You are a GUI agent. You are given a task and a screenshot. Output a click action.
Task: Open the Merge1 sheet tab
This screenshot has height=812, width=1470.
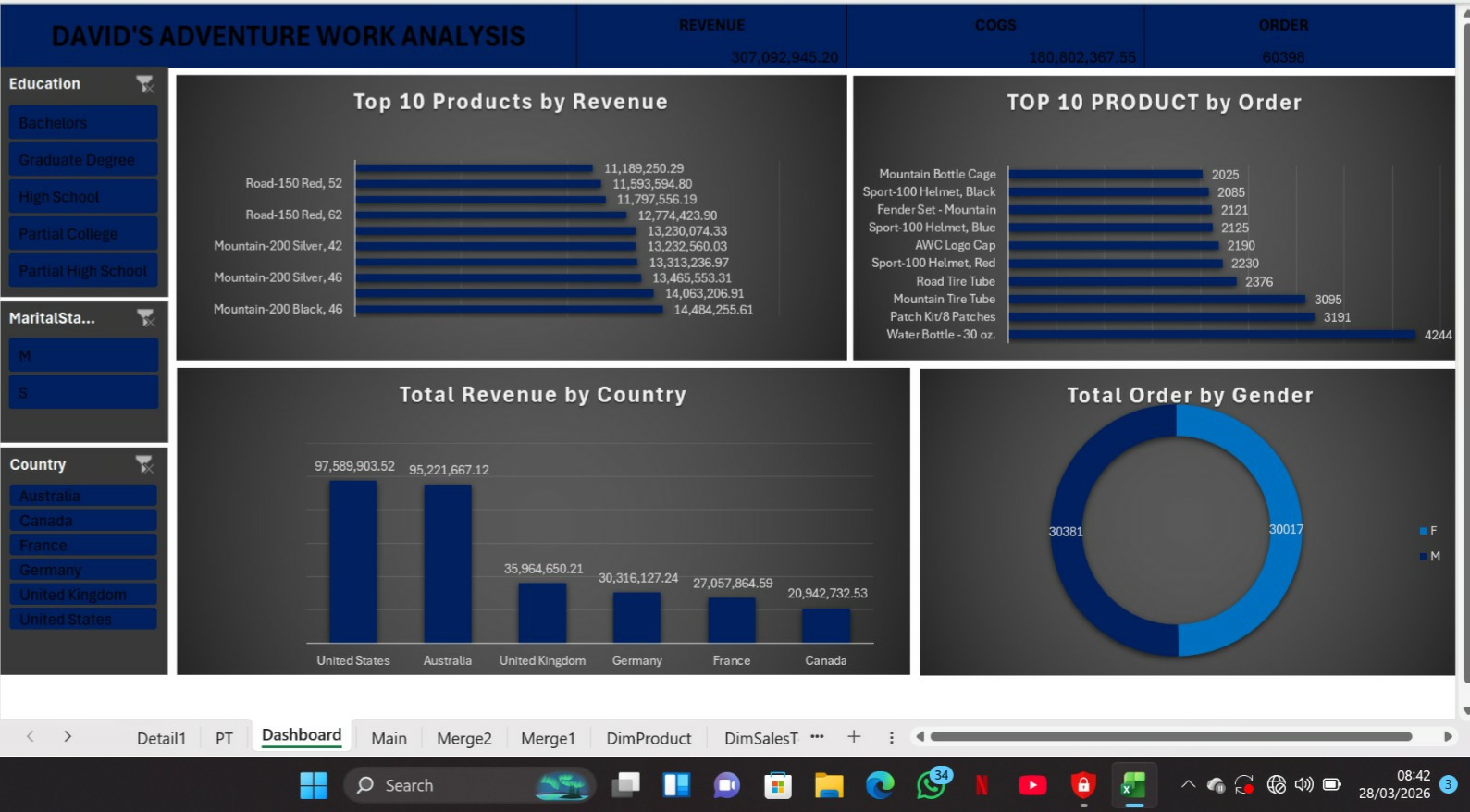point(548,738)
